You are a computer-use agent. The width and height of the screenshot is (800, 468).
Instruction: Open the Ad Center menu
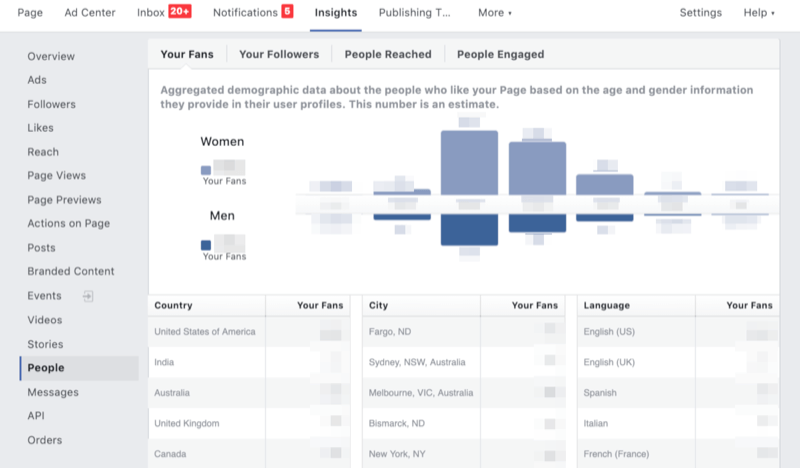coord(90,13)
